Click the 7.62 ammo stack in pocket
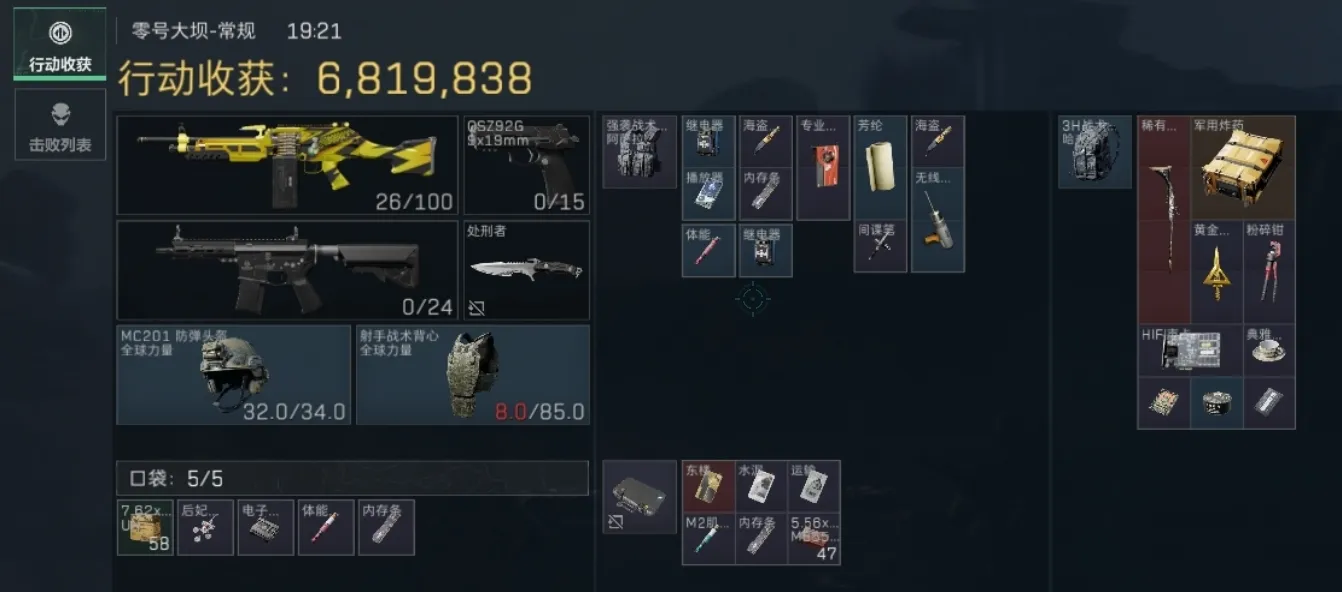This screenshot has height=592, width=1342. click(145, 527)
